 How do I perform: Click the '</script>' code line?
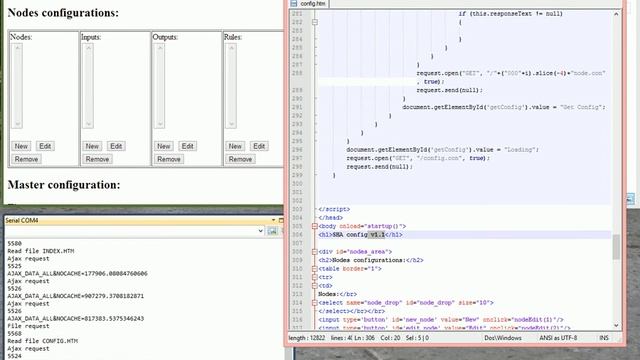coord(334,209)
